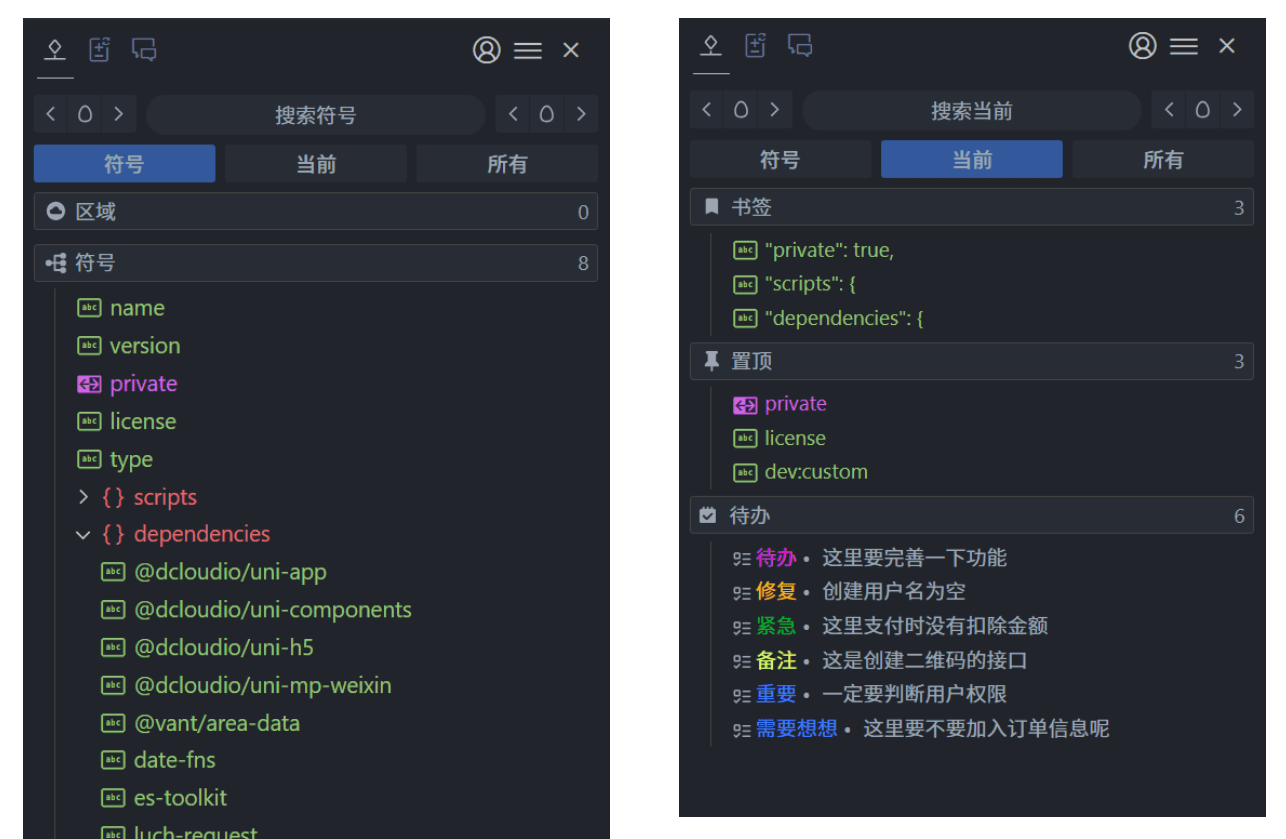Viewport: 1286px width, 839px height.
Task: Collapse the 书签 section
Action: coord(972,207)
